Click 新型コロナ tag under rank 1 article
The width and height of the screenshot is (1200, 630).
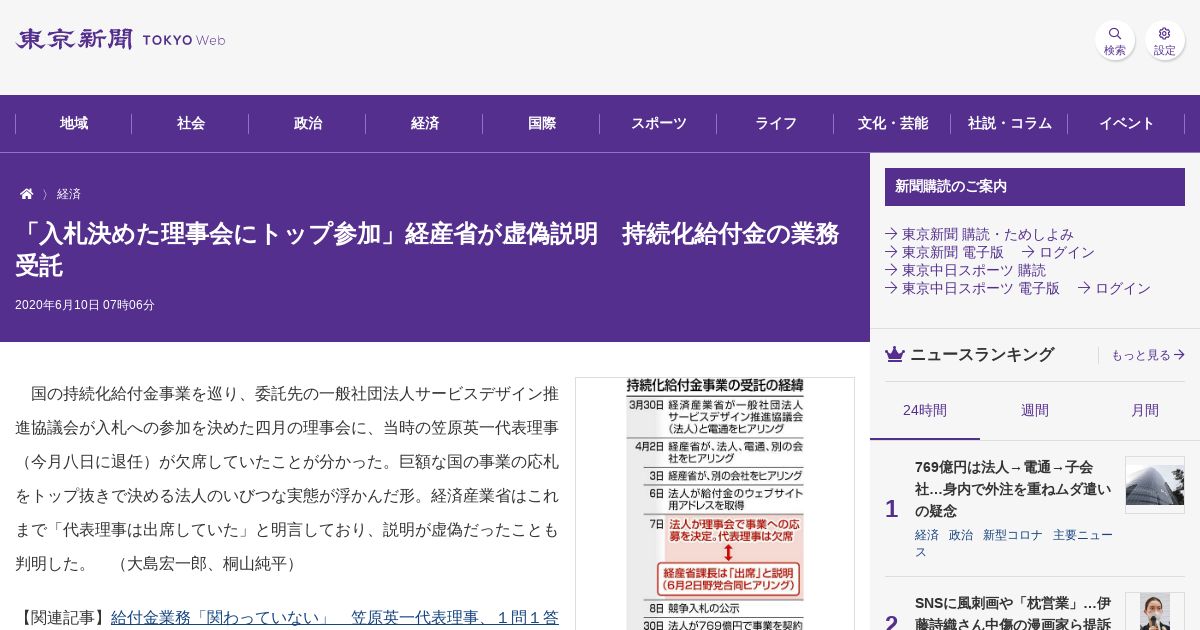[1013, 535]
